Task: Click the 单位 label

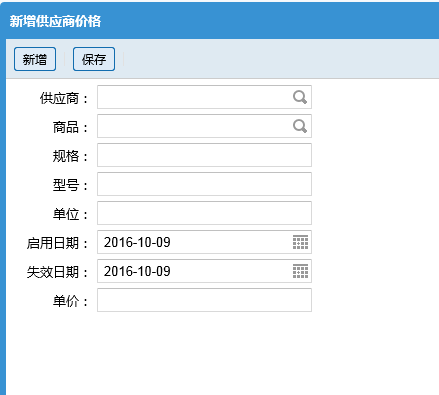Action: 71,214
